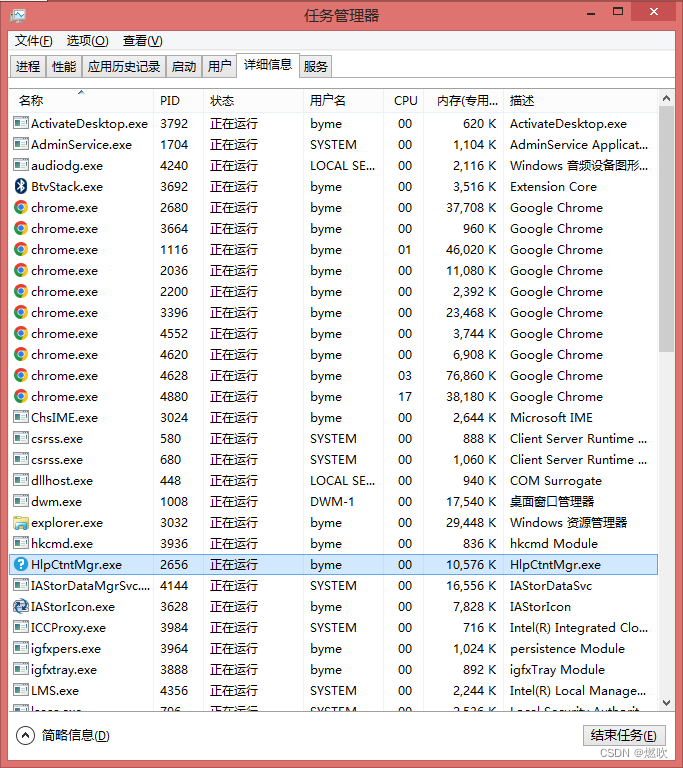
Task: Sort by the 状态 column header
Action: pos(253,100)
